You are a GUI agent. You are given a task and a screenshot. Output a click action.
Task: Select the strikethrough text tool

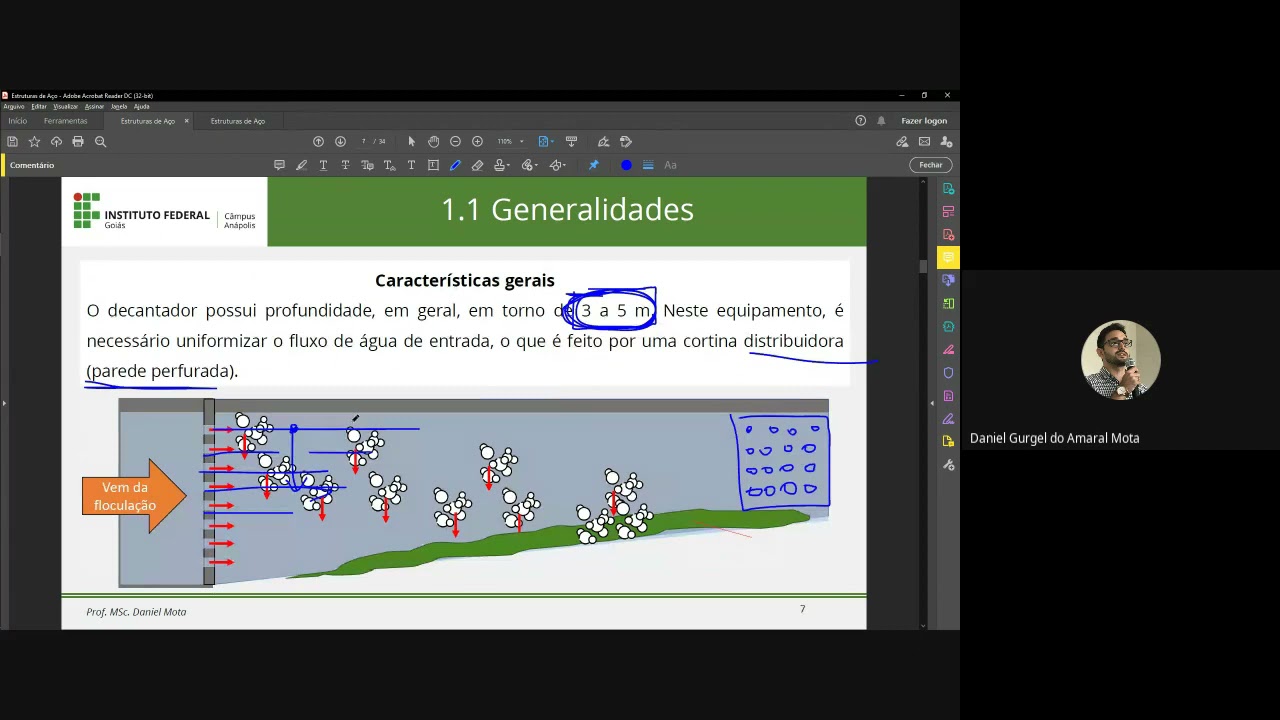coord(345,165)
